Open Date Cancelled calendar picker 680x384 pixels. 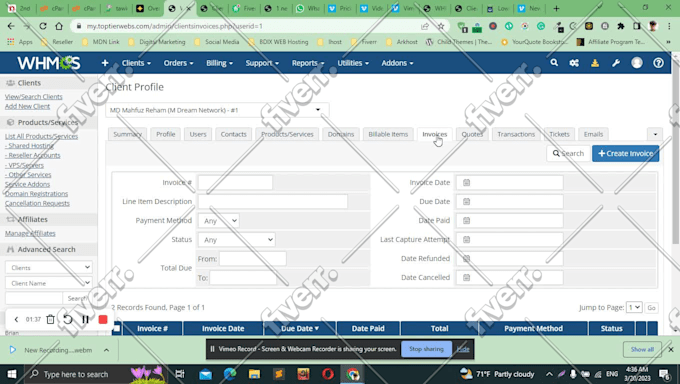coord(466,278)
